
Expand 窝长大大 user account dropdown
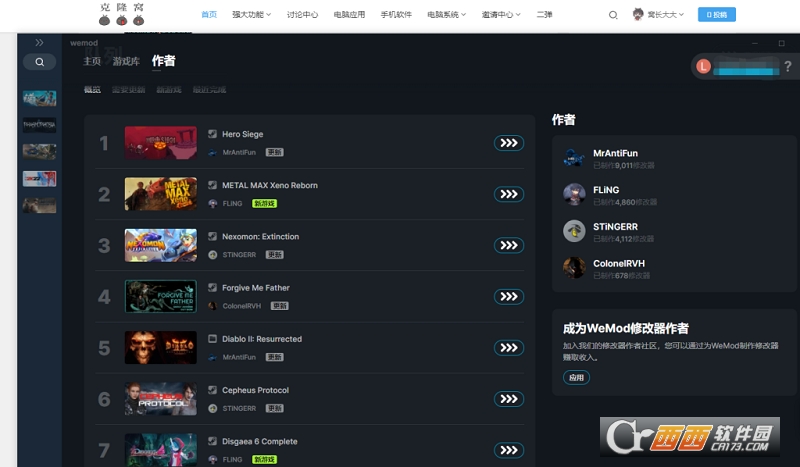pyautogui.click(x=658, y=14)
